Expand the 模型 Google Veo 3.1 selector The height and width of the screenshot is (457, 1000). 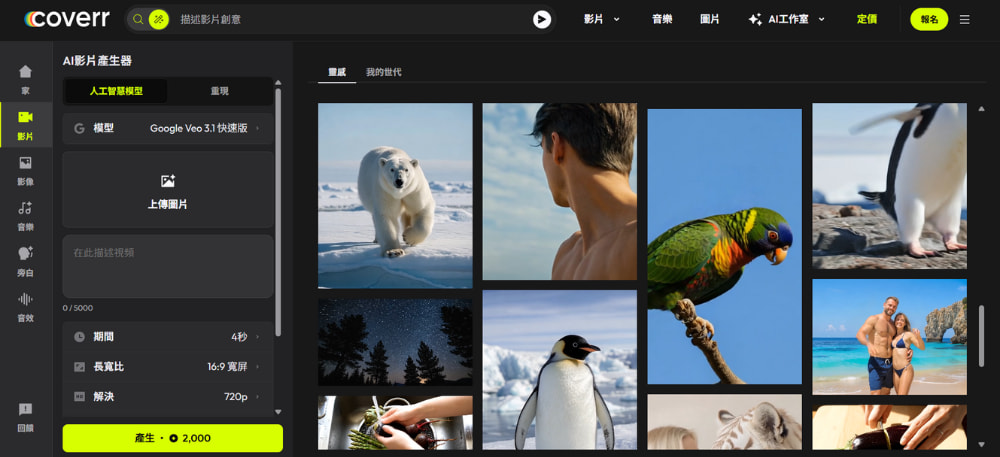click(168, 128)
